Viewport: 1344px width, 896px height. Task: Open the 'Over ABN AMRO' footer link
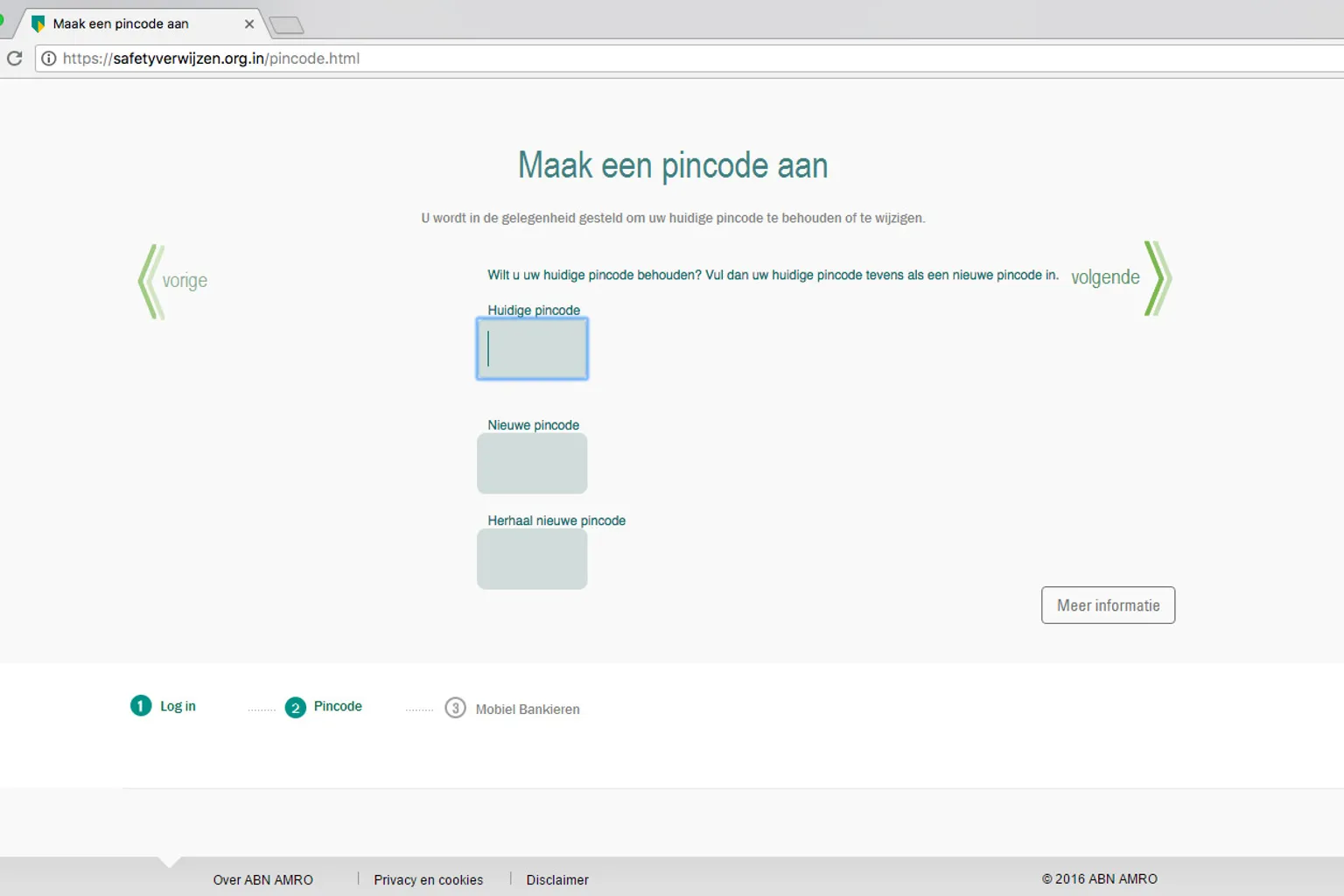point(262,880)
